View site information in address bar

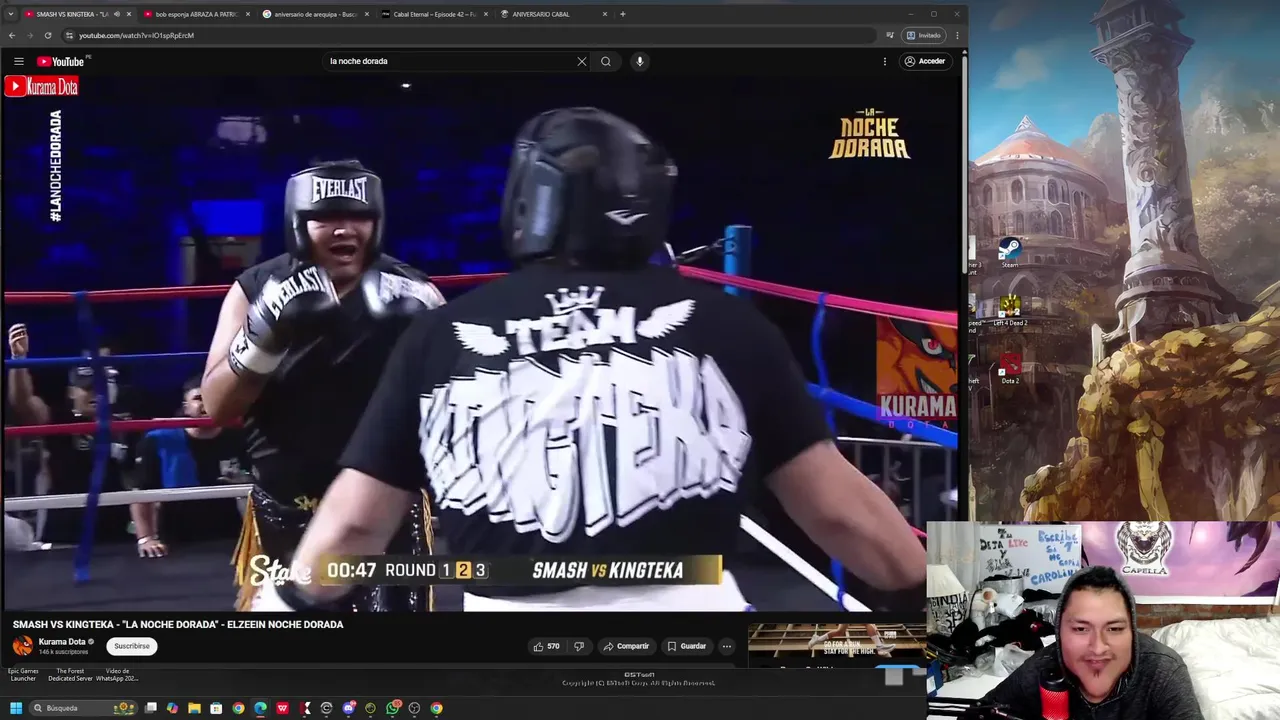(x=69, y=35)
